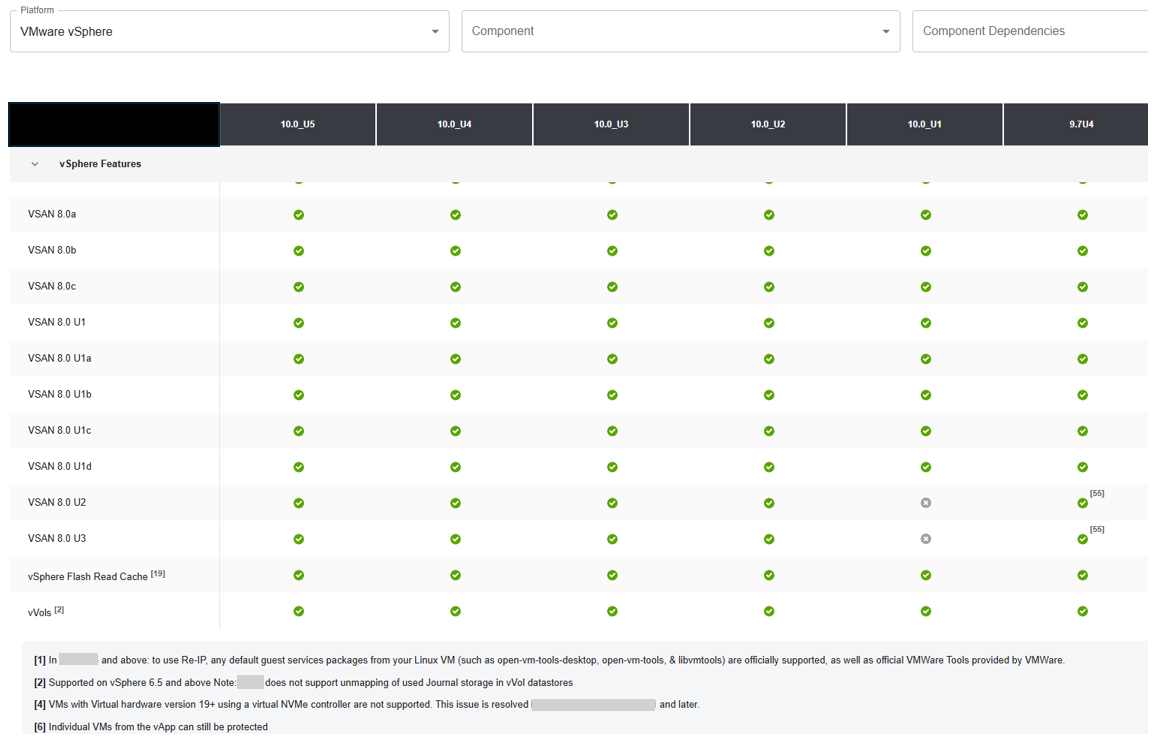Select the VSAN 8.0 U2 row label
The height and width of the screenshot is (736, 1160).
click(57, 502)
